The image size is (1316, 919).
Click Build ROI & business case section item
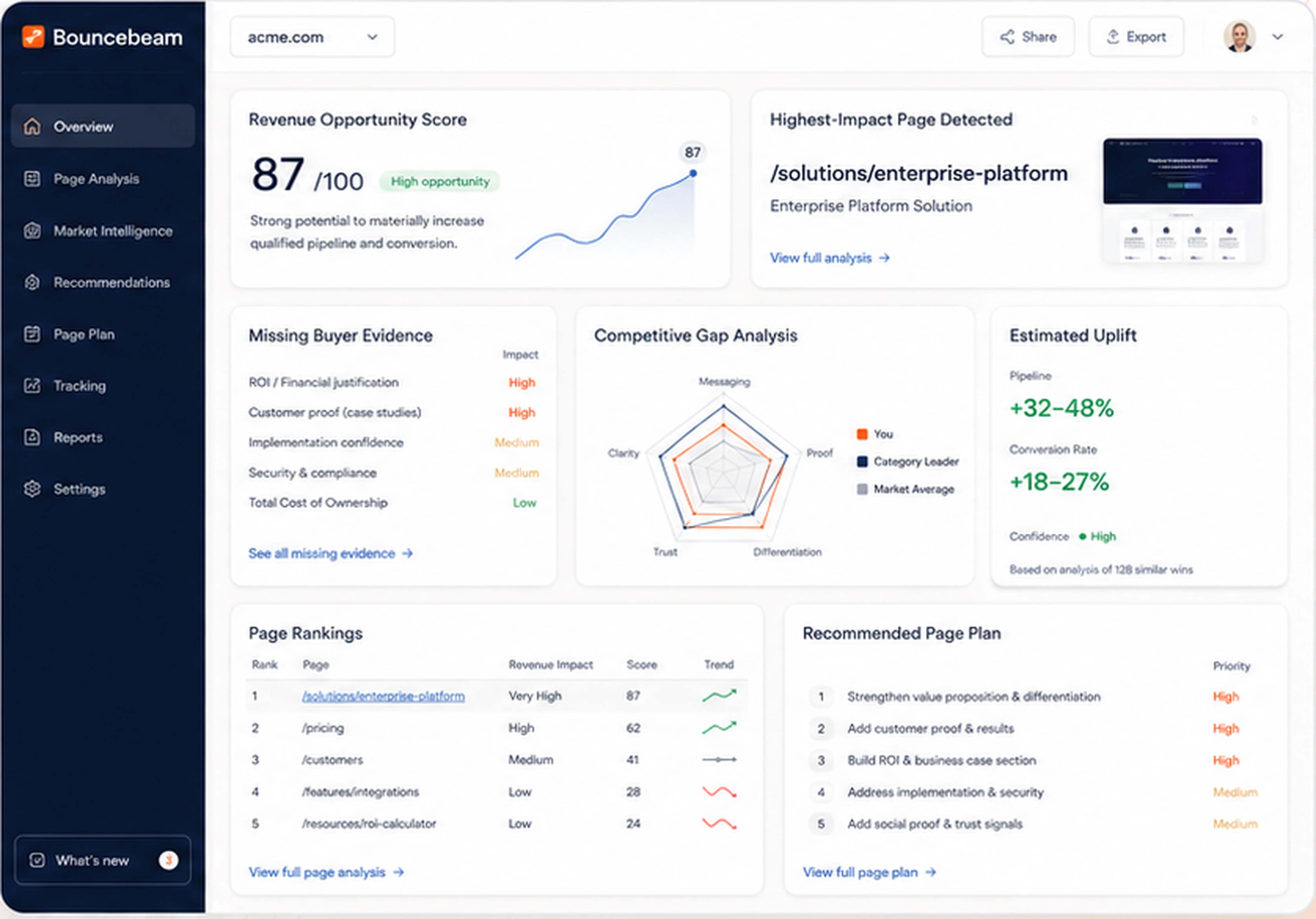[1035, 760]
